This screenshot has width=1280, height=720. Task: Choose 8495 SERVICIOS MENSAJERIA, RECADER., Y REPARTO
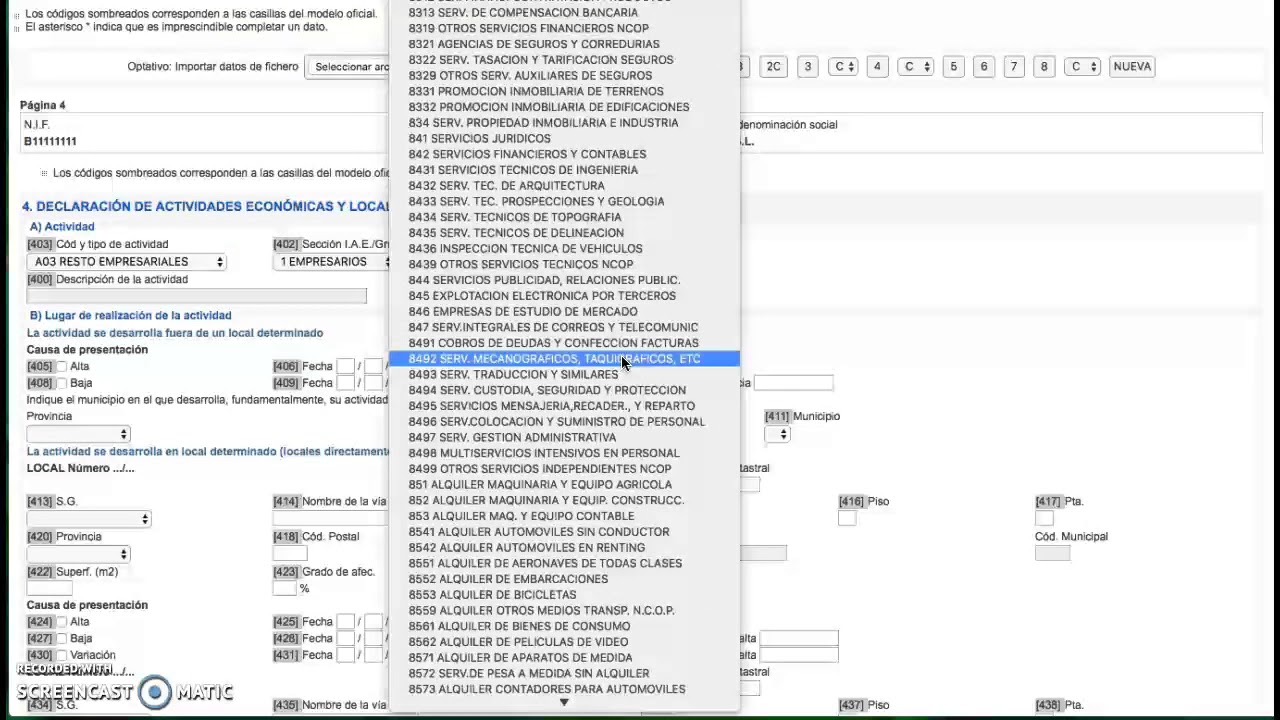tap(564, 406)
